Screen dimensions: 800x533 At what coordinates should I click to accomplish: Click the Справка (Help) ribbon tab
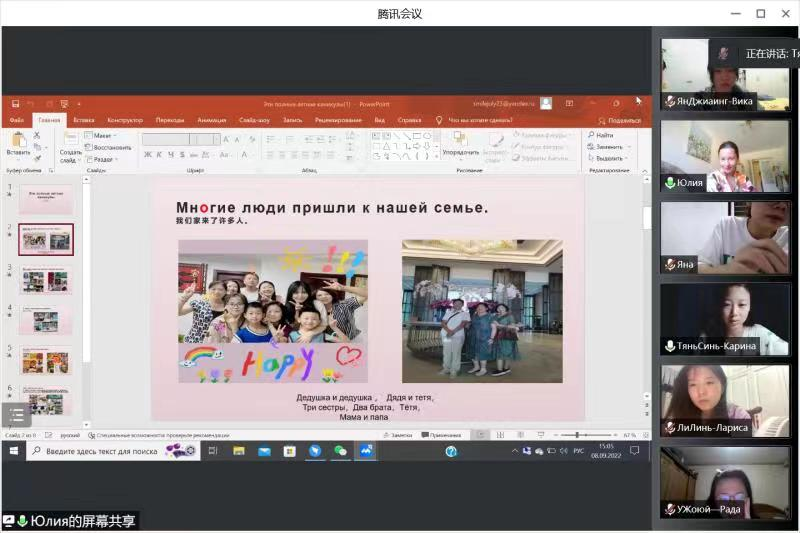410,120
